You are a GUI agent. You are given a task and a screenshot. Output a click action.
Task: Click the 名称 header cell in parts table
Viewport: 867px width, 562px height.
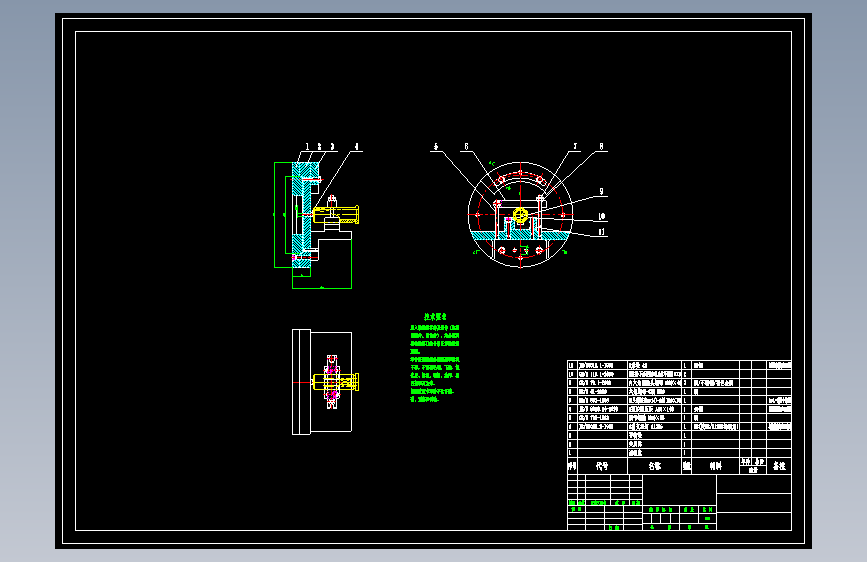coord(655,466)
